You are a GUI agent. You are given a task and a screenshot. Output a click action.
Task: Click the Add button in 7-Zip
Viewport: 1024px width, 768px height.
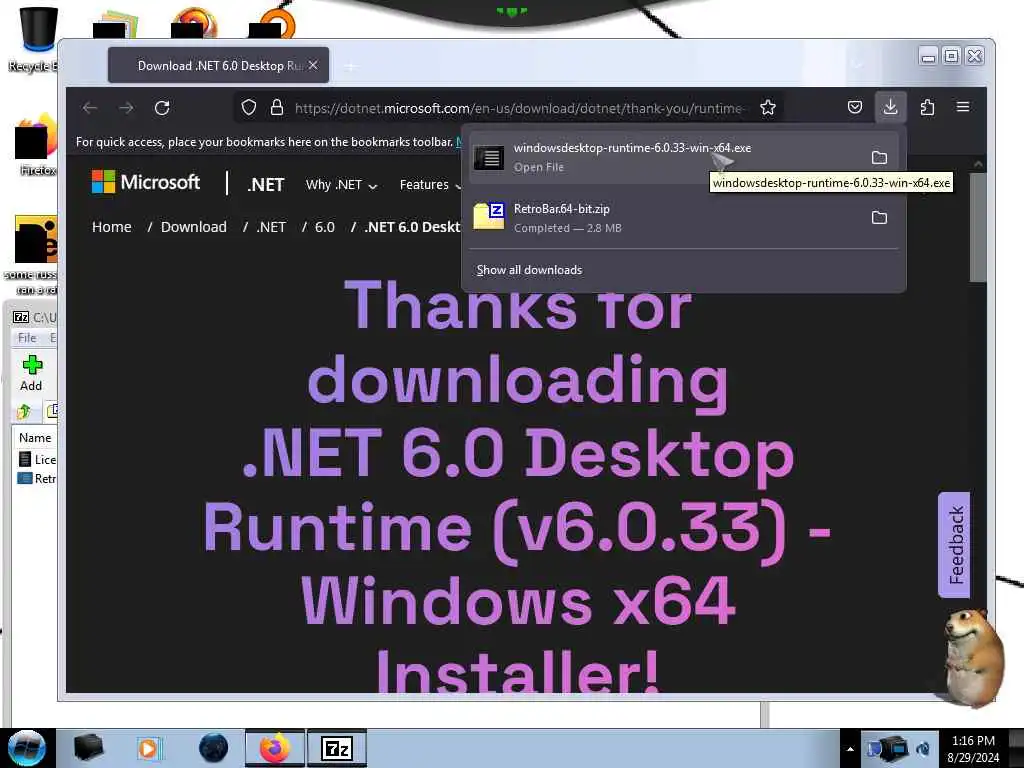tap(31, 373)
